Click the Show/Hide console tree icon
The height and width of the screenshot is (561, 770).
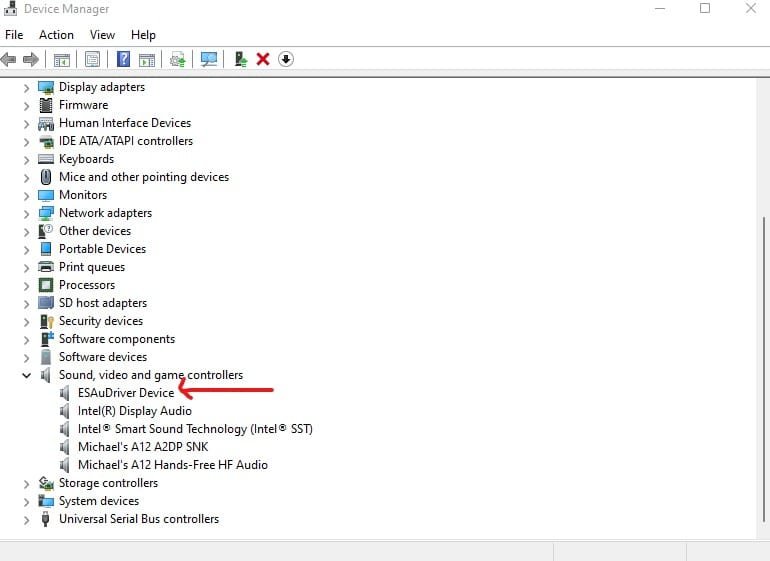[x=62, y=59]
